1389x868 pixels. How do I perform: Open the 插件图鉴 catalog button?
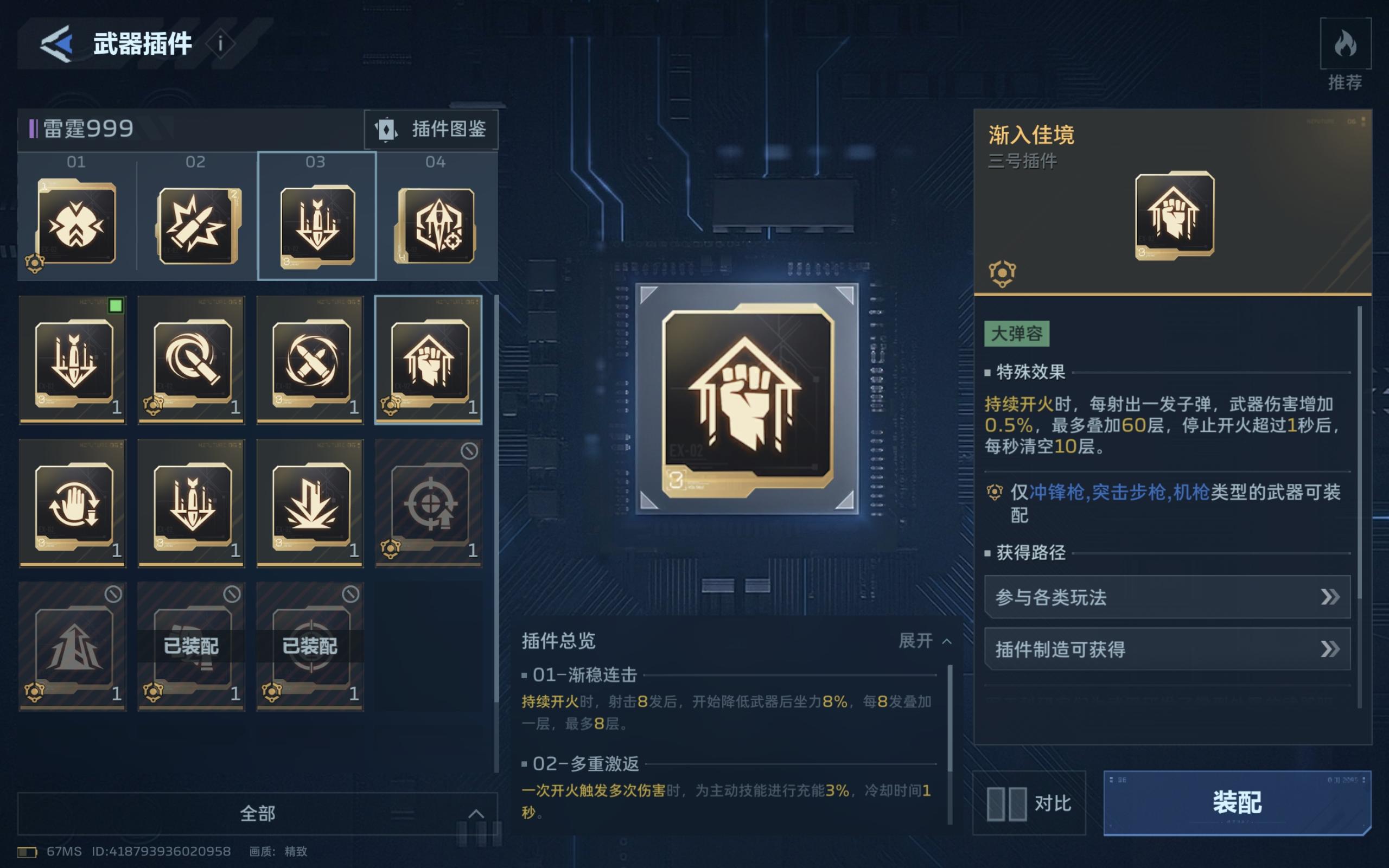pos(431,130)
